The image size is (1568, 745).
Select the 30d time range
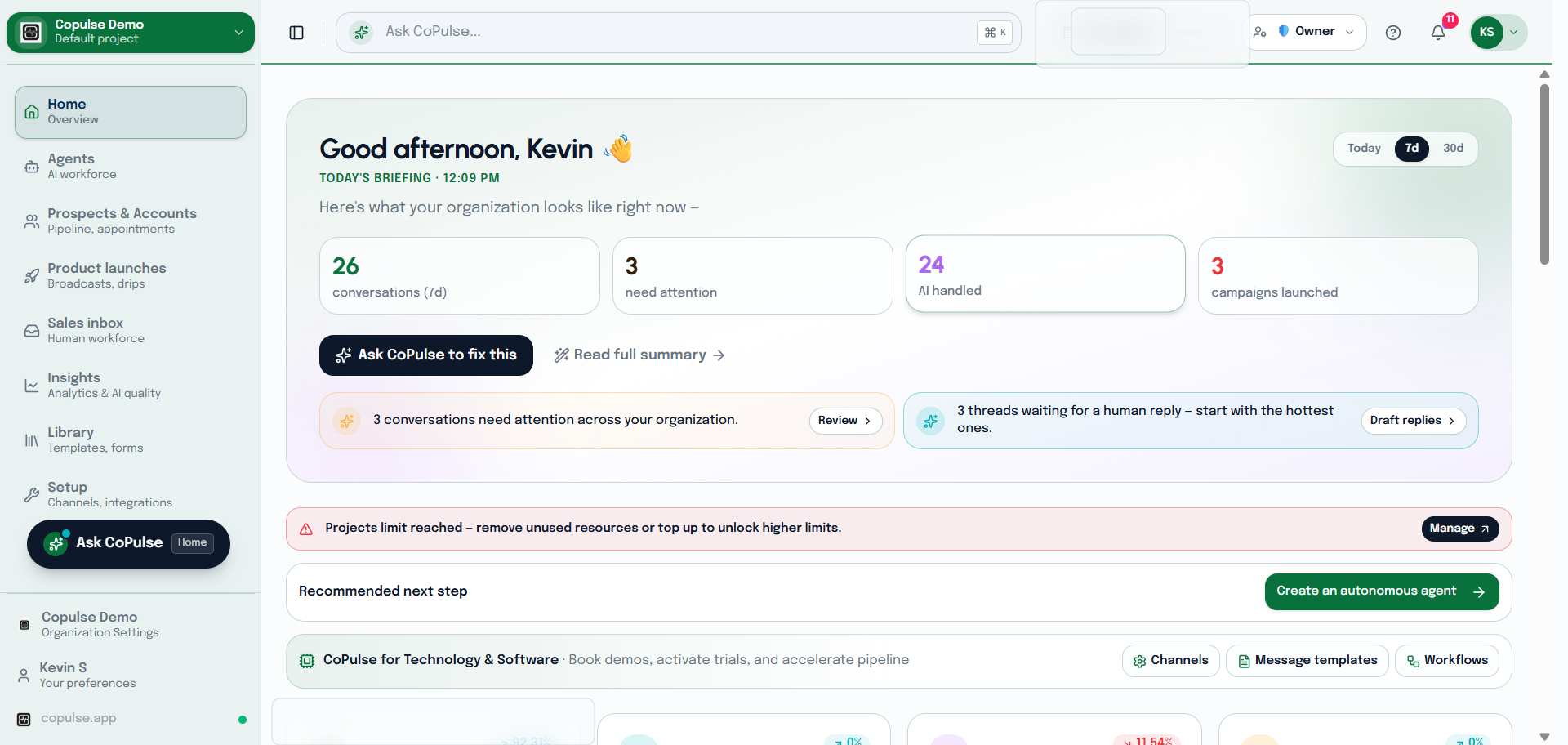1453,149
